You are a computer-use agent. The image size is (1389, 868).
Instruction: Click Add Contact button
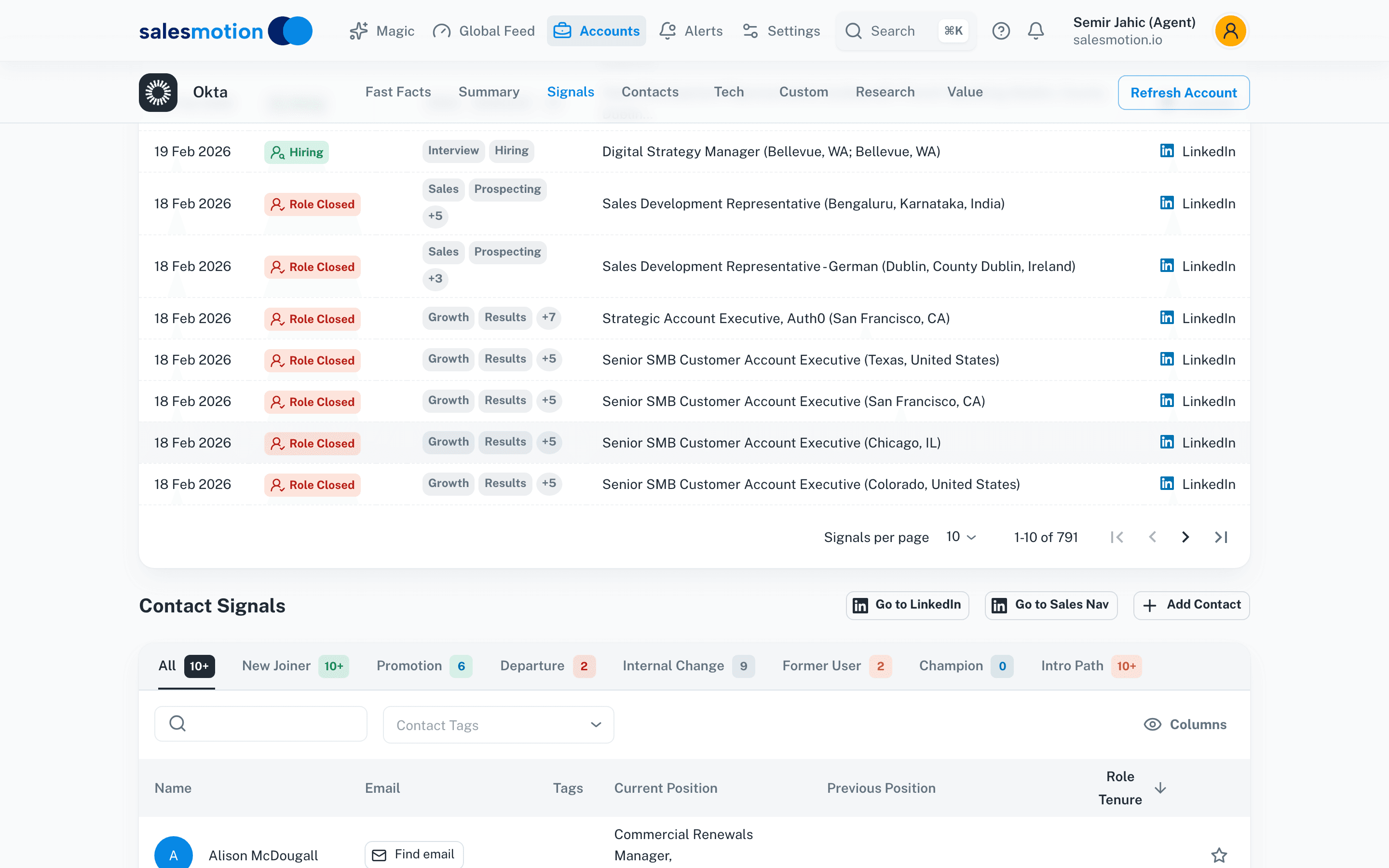[x=1191, y=605]
